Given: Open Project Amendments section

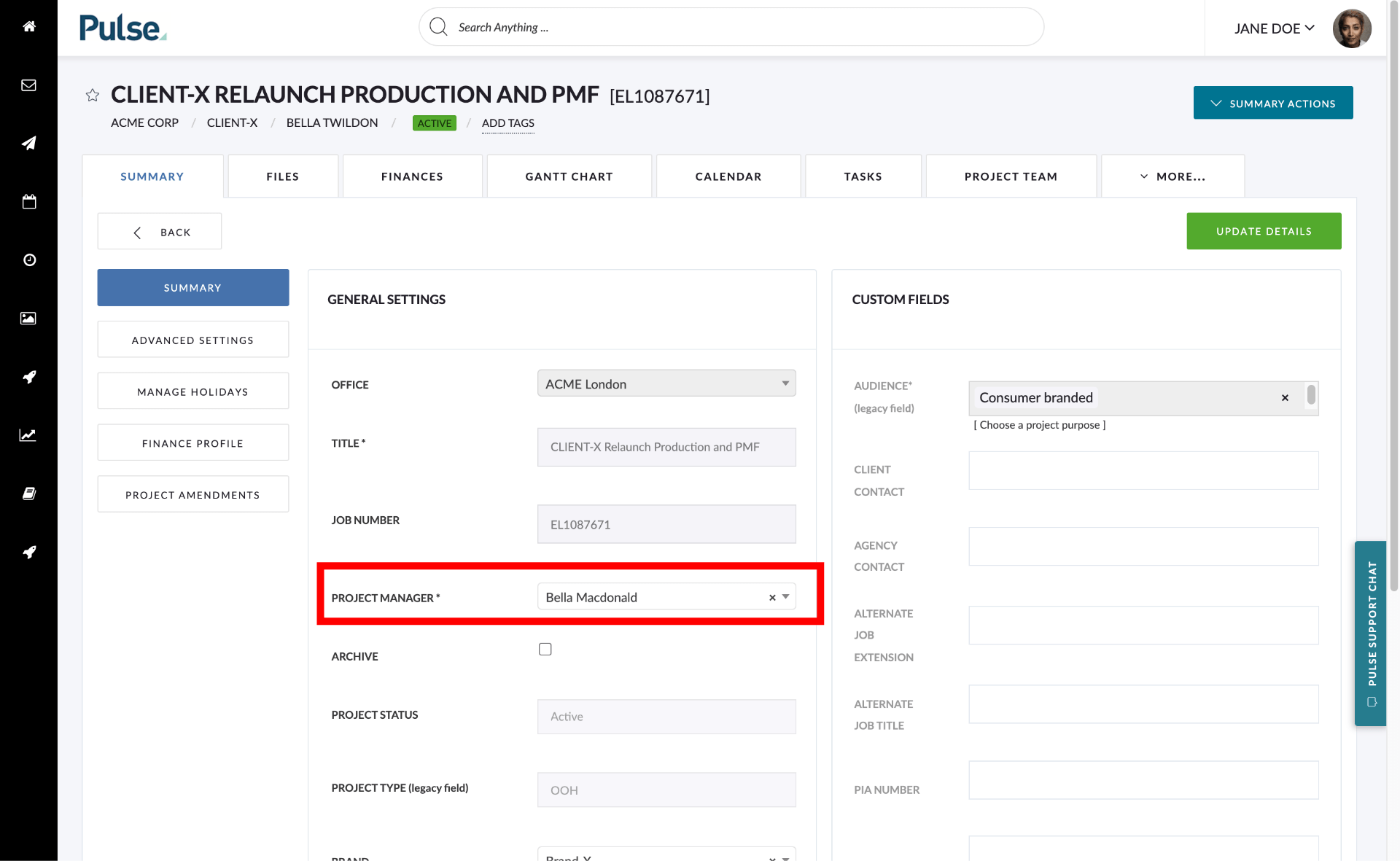Looking at the screenshot, I should click(x=193, y=495).
